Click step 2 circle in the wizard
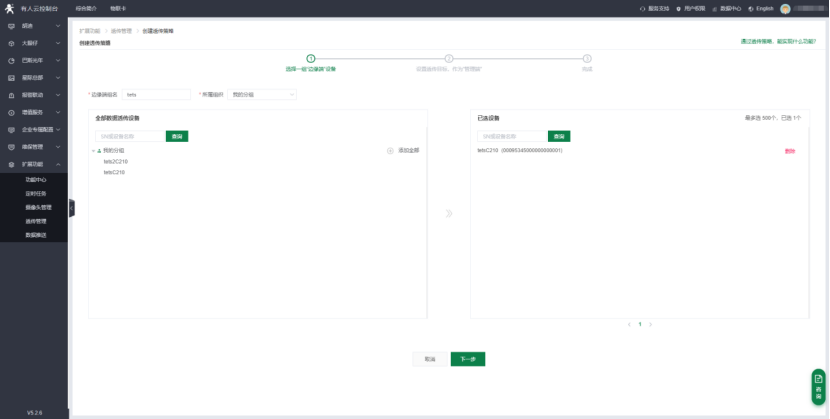 (449, 59)
